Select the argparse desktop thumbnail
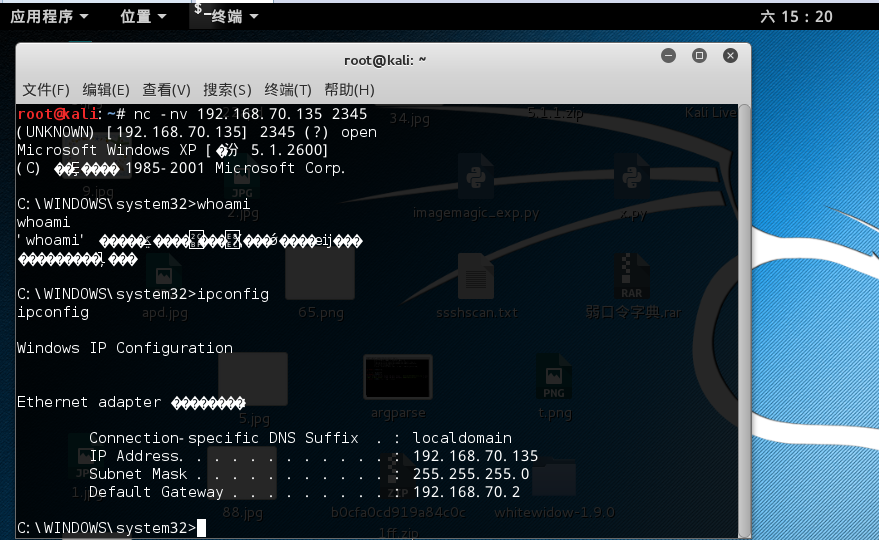The height and width of the screenshot is (540, 879). coord(398,387)
